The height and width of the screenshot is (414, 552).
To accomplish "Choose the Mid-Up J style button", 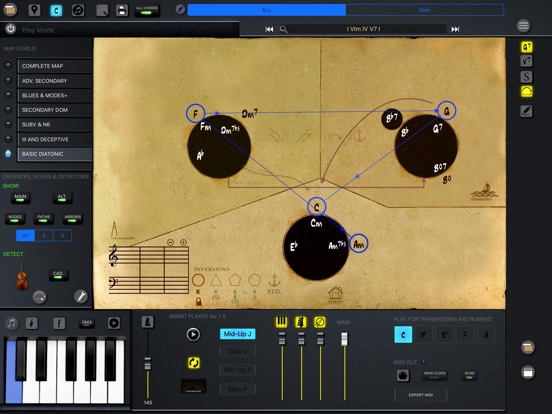I will coord(238,334).
